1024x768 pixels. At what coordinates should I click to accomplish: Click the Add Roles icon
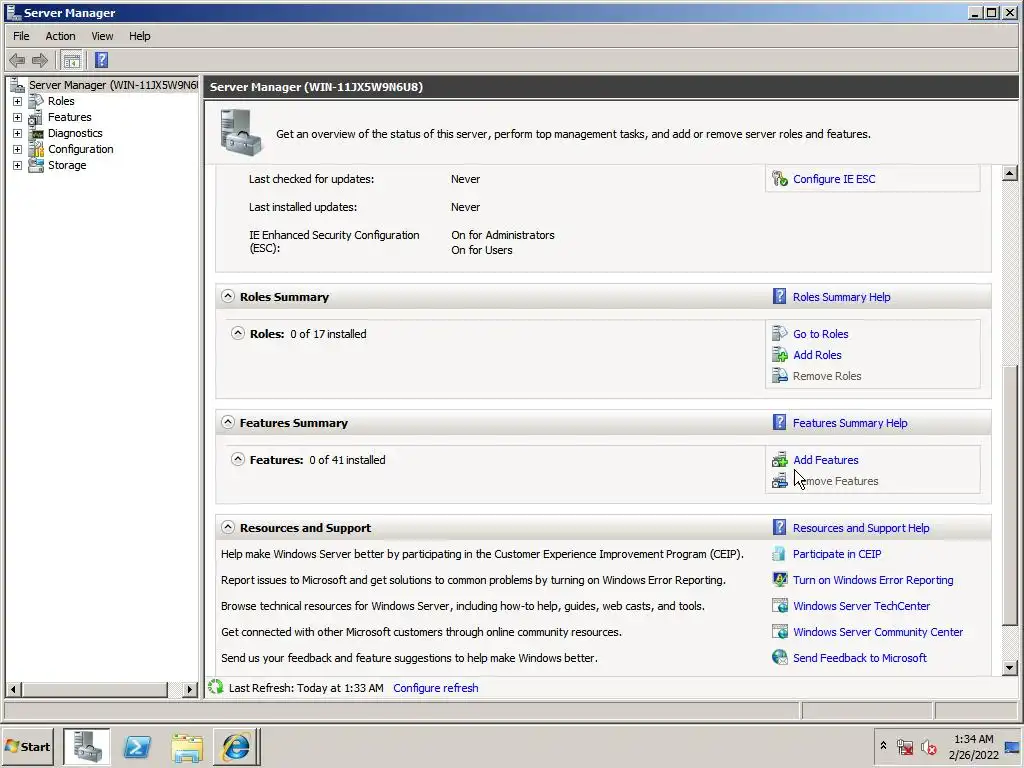tap(780, 355)
